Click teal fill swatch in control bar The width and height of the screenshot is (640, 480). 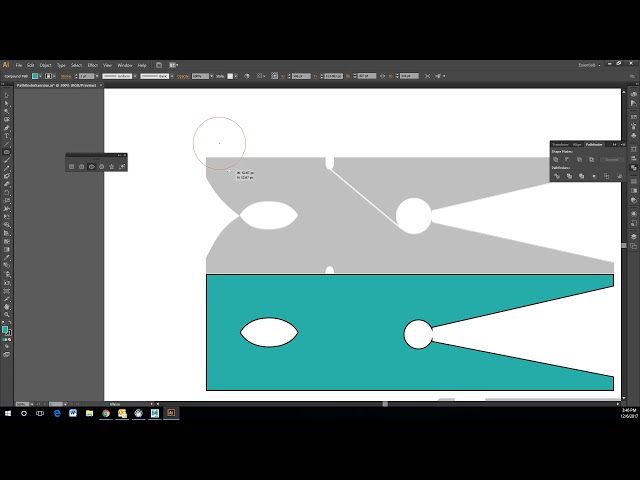(35, 76)
